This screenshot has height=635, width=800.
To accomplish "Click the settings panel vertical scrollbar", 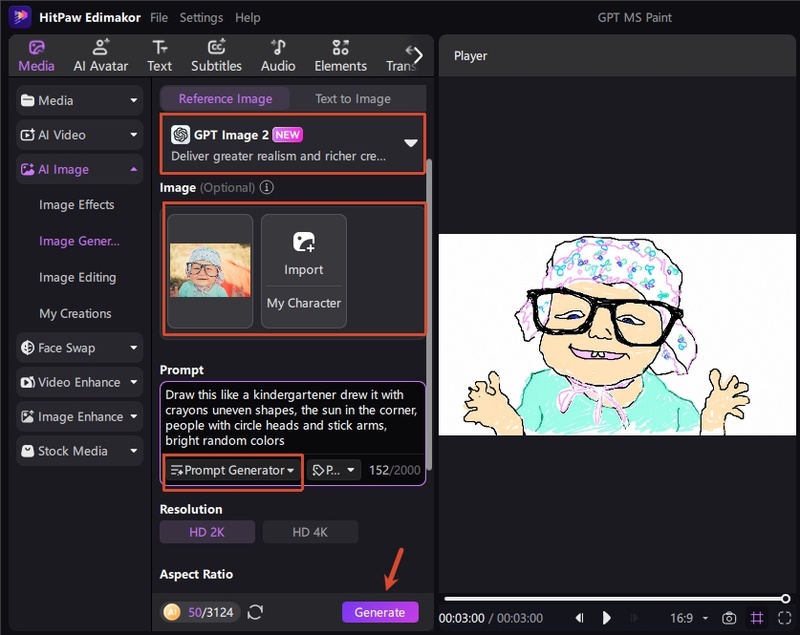I will pos(429,314).
